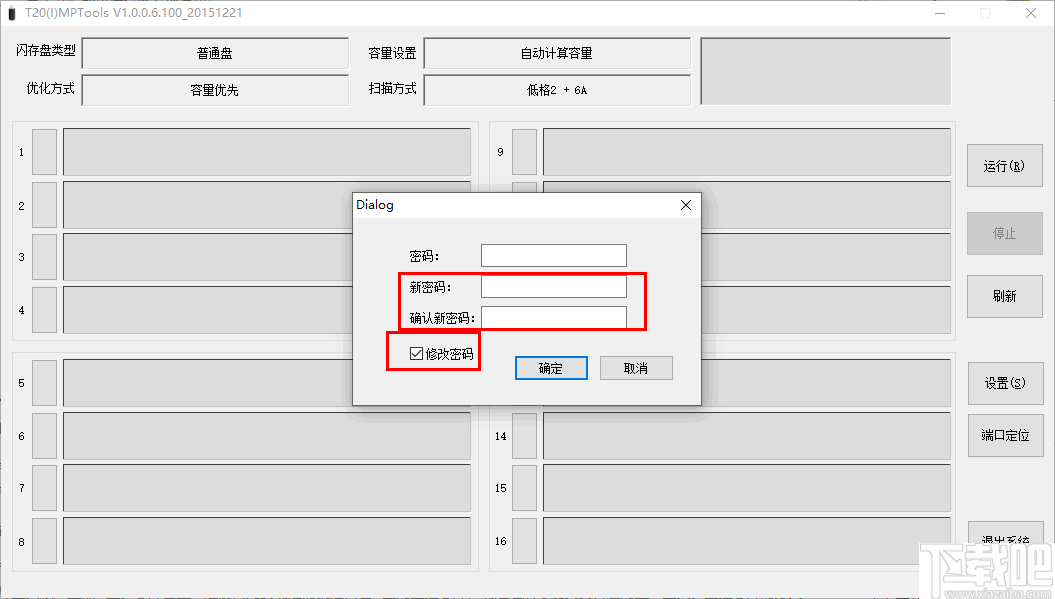Cancel the dialog with 取消
Image resolution: width=1055 pixels, height=599 pixels.
pos(636,368)
